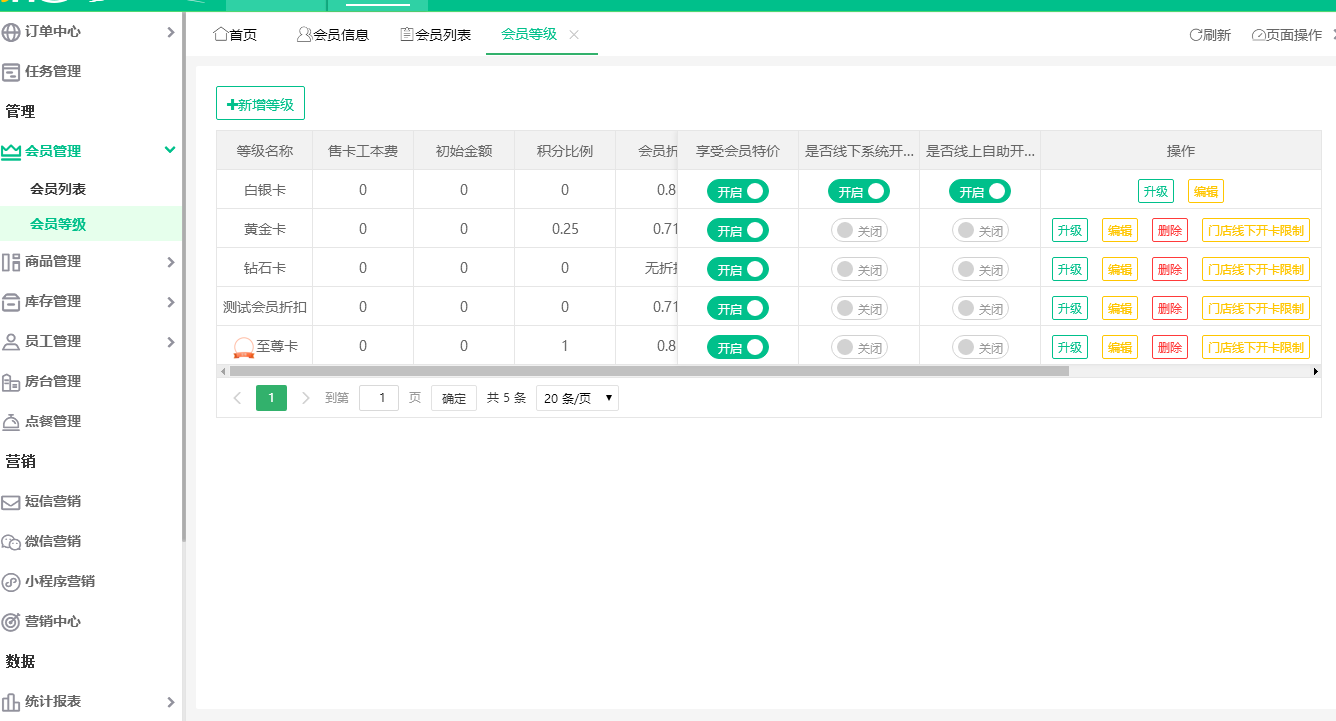
Task: Turn on 是否线上自助开卡 for 至尊卡
Action: click(x=980, y=347)
